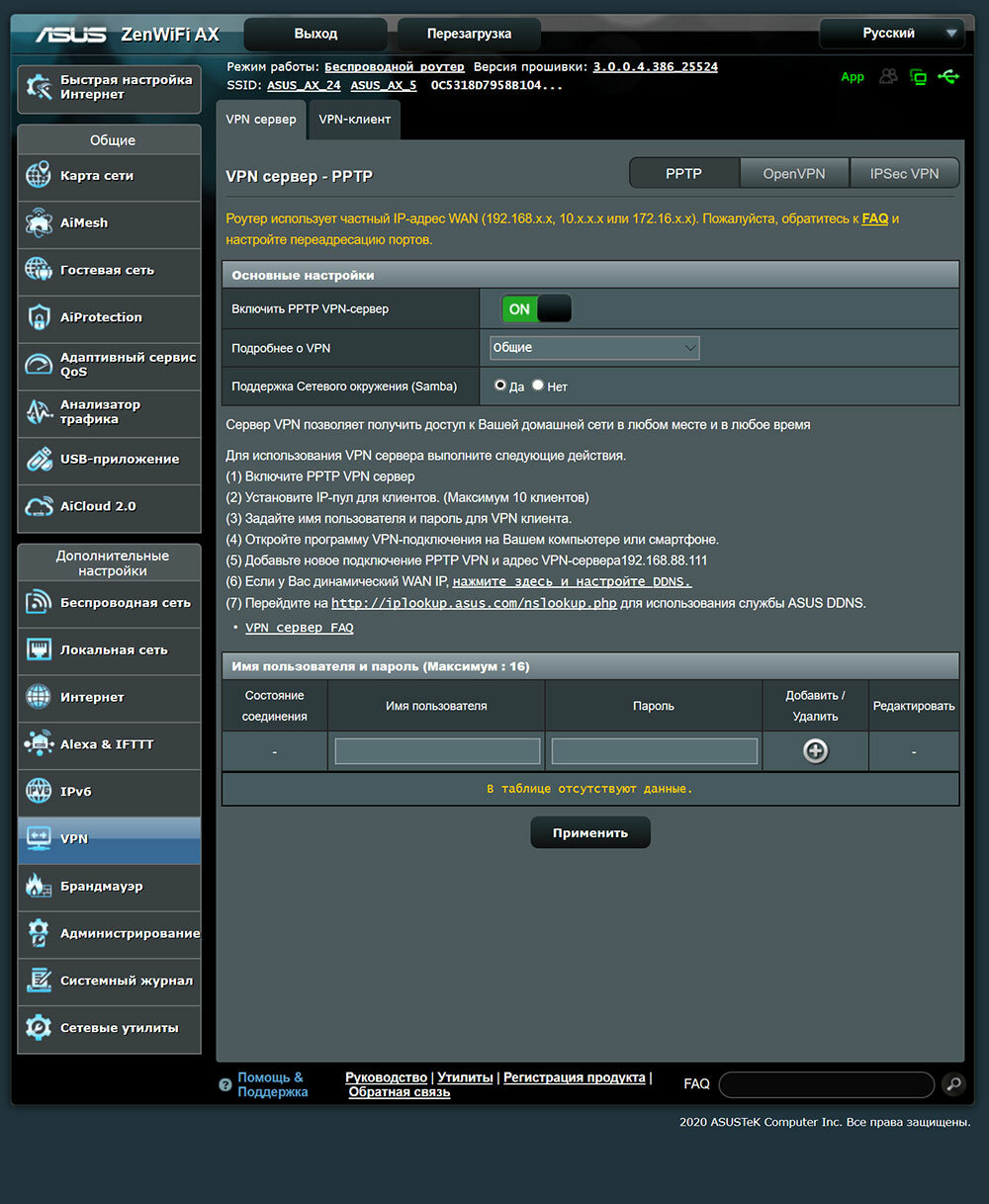Click the network status monitor icon
989x1204 pixels.
pos(919,76)
